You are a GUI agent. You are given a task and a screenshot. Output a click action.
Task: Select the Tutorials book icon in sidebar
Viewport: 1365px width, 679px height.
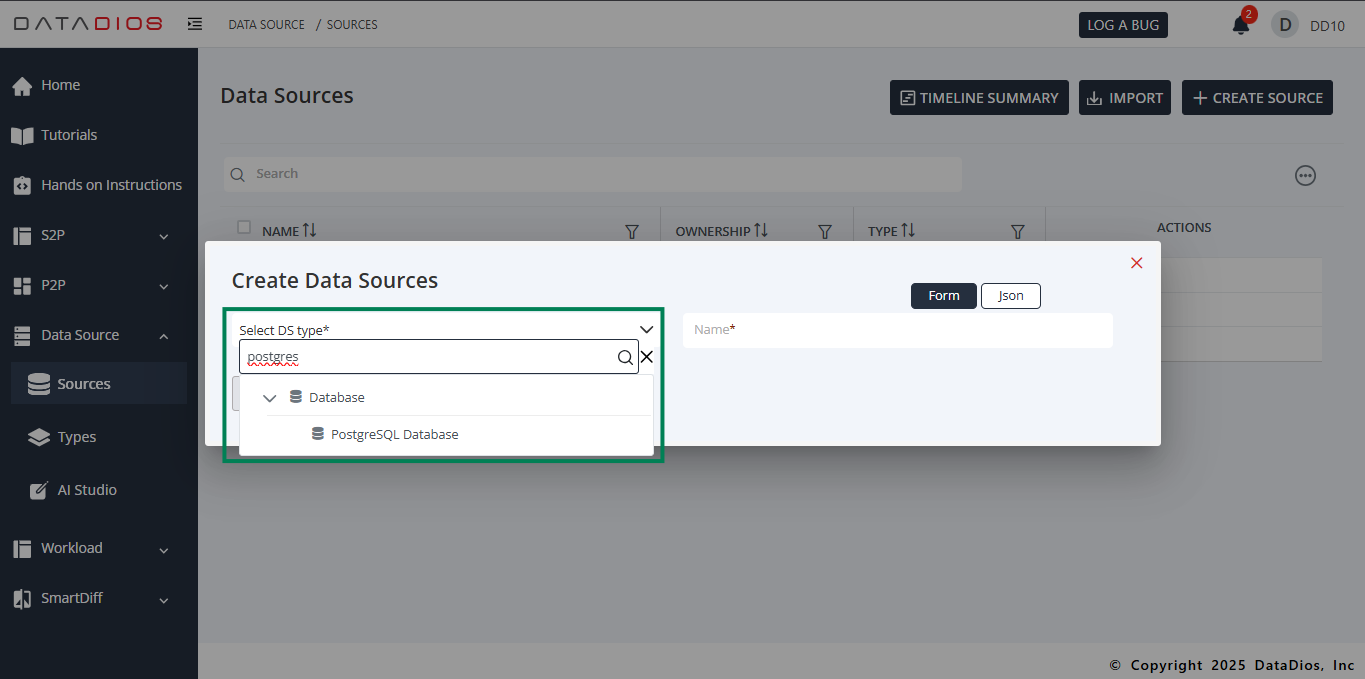pyautogui.click(x=20, y=135)
